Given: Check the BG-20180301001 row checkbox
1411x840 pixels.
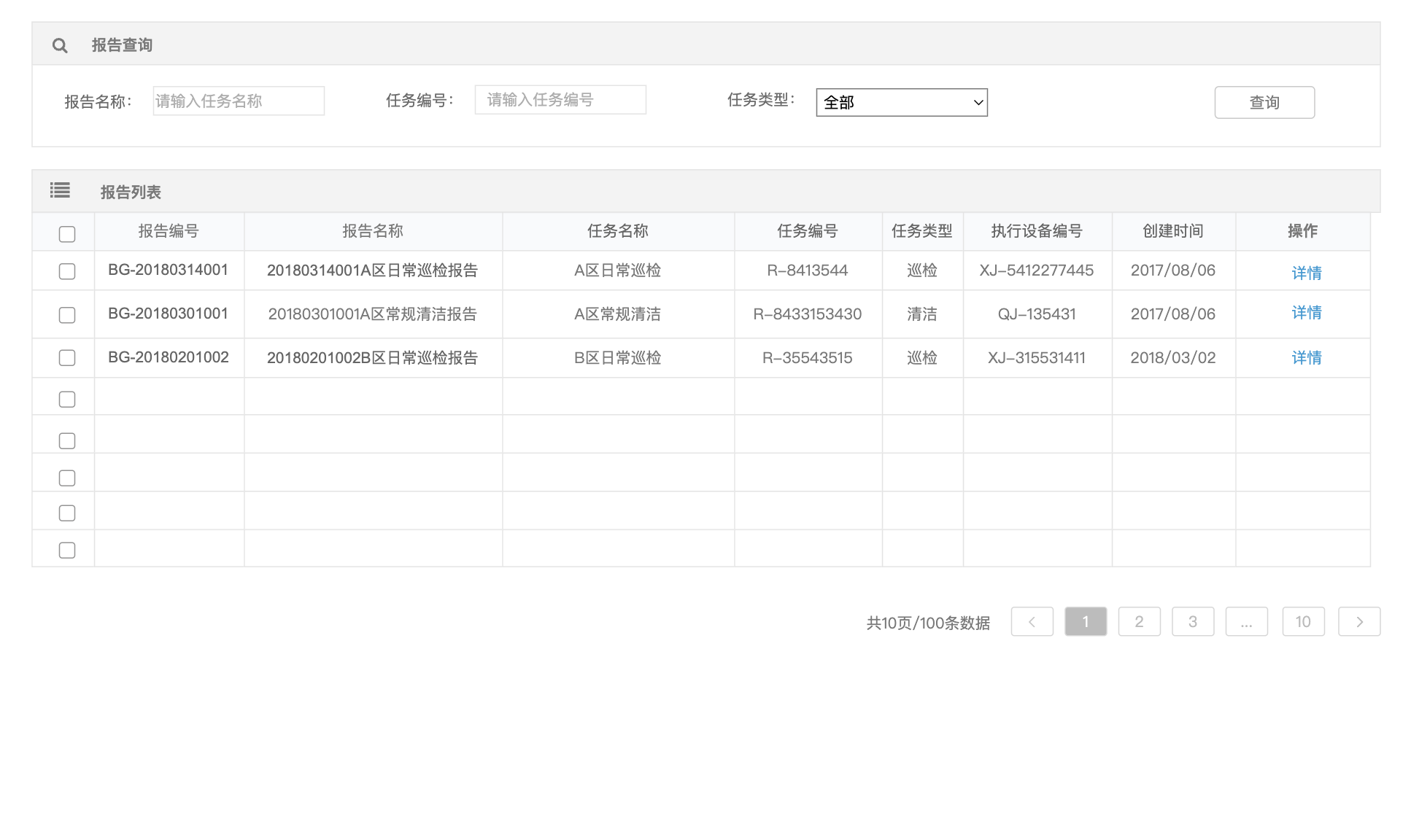Looking at the screenshot, I should point(67,315).
